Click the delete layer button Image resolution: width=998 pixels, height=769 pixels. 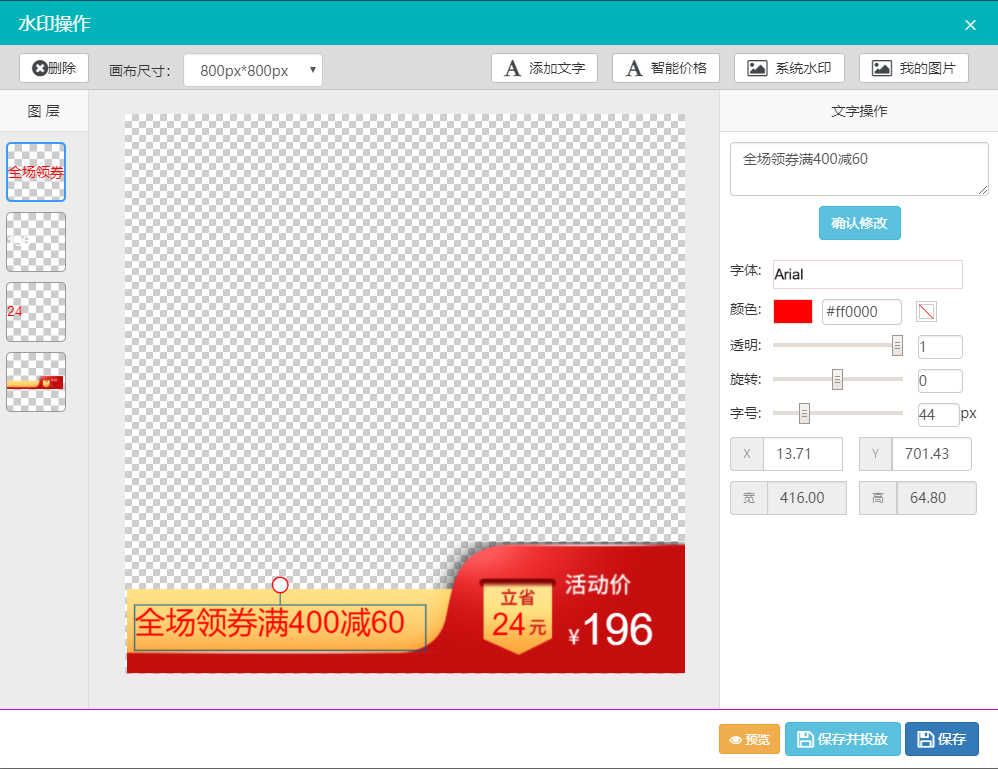click(x=54, y=68)
